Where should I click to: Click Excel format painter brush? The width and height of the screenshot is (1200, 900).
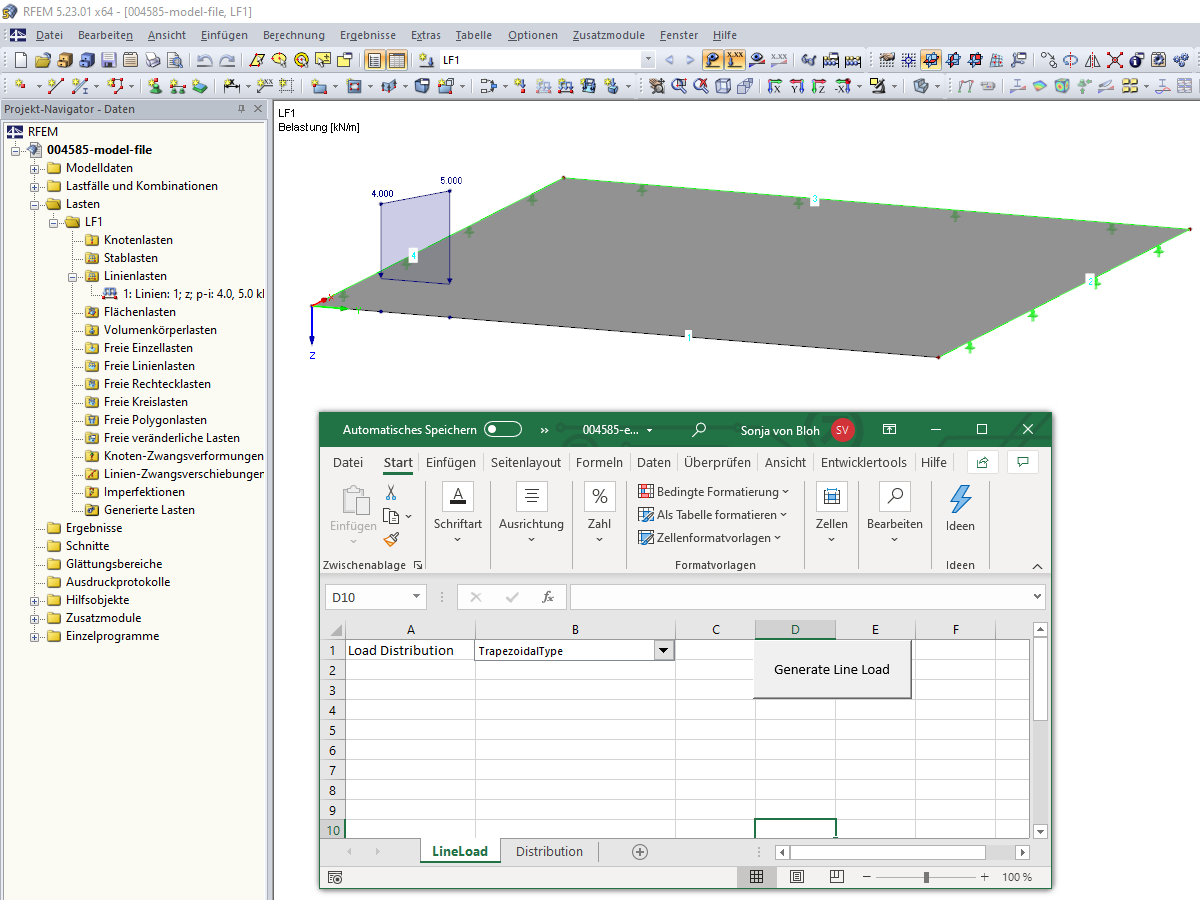tap(391, 539)
